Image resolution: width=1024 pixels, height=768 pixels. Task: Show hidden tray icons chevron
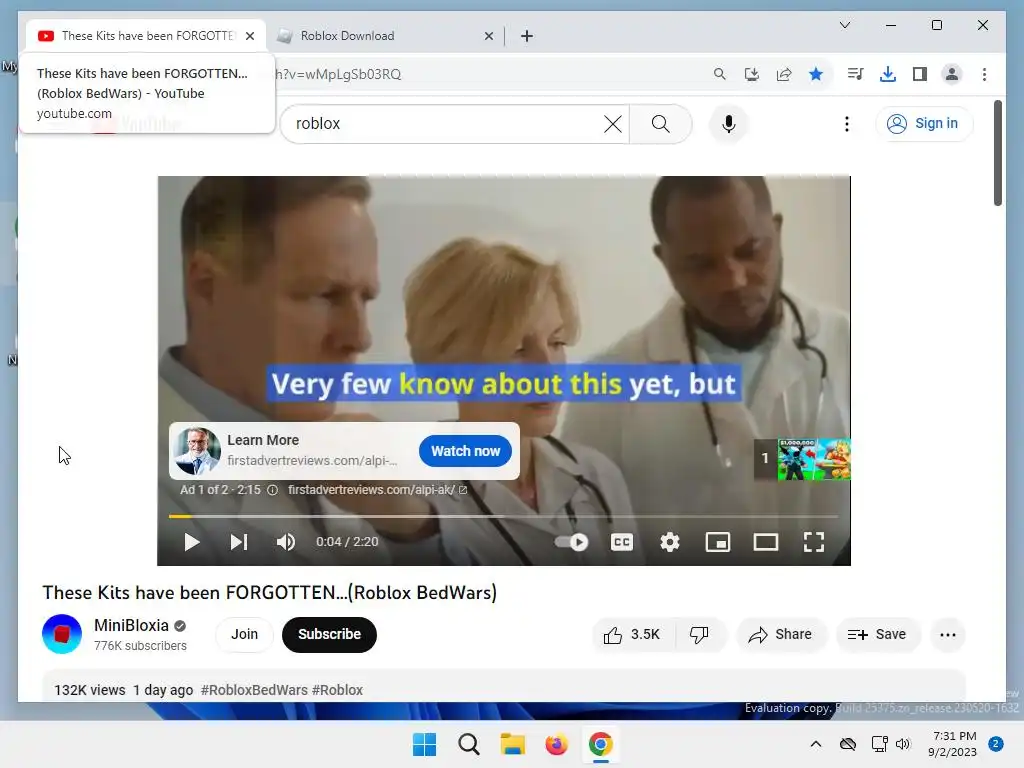point(816,744)
